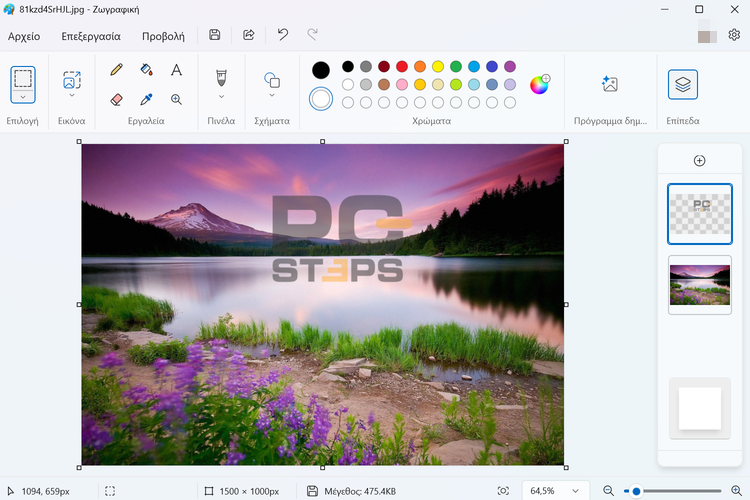Pick the green color swatch

(456, 67)
